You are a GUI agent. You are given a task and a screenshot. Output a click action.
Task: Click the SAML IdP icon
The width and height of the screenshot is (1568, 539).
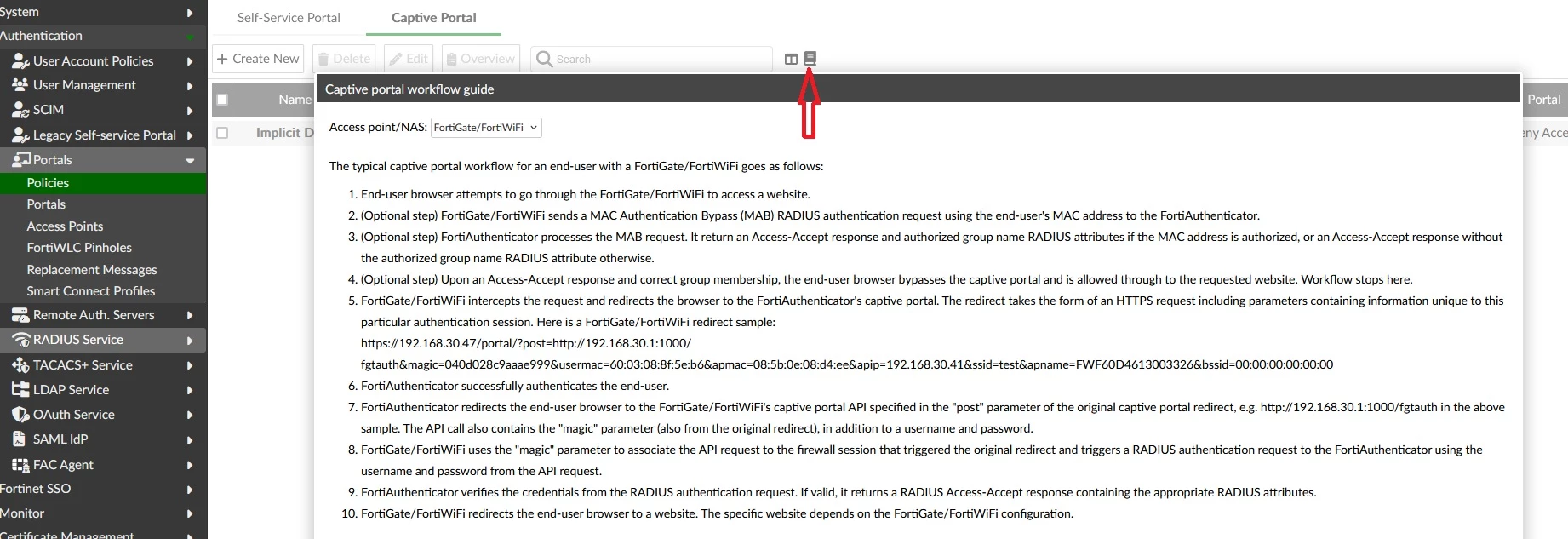[x=19, y=439]
